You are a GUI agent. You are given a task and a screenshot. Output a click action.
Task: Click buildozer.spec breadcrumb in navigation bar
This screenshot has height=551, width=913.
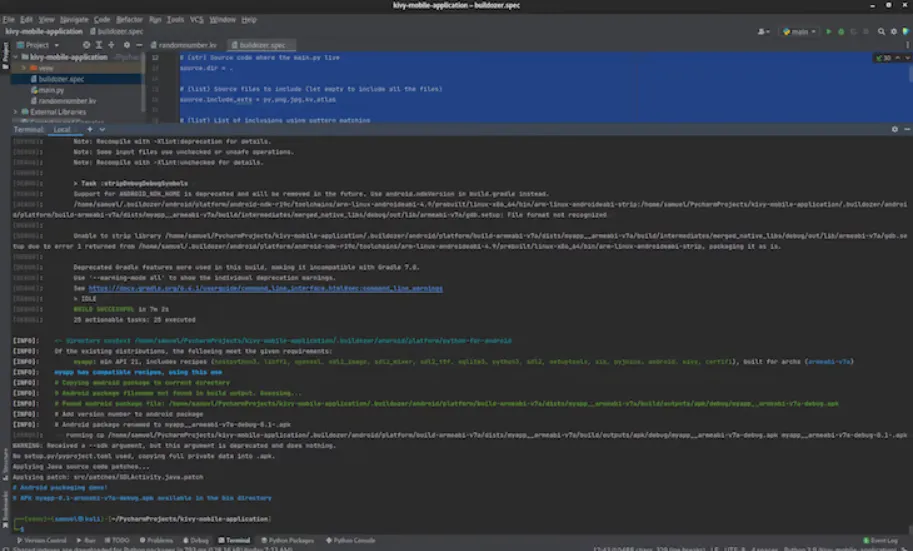tap(116, 31)
